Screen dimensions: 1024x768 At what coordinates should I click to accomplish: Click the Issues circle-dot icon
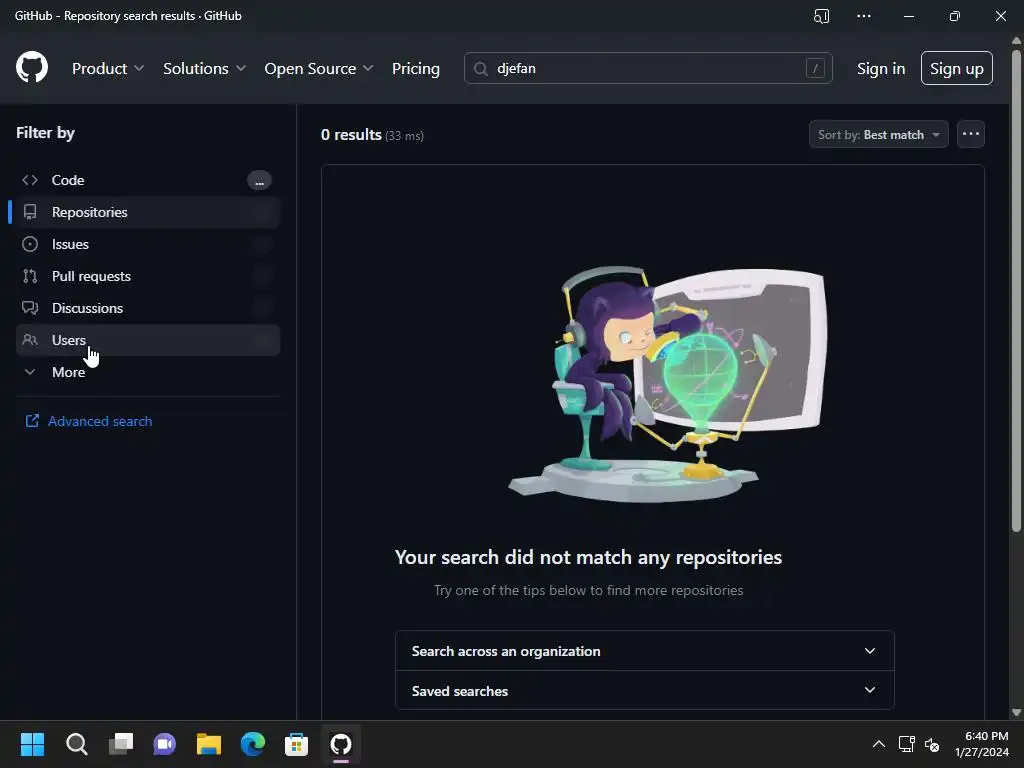click(x=30, y=244)
